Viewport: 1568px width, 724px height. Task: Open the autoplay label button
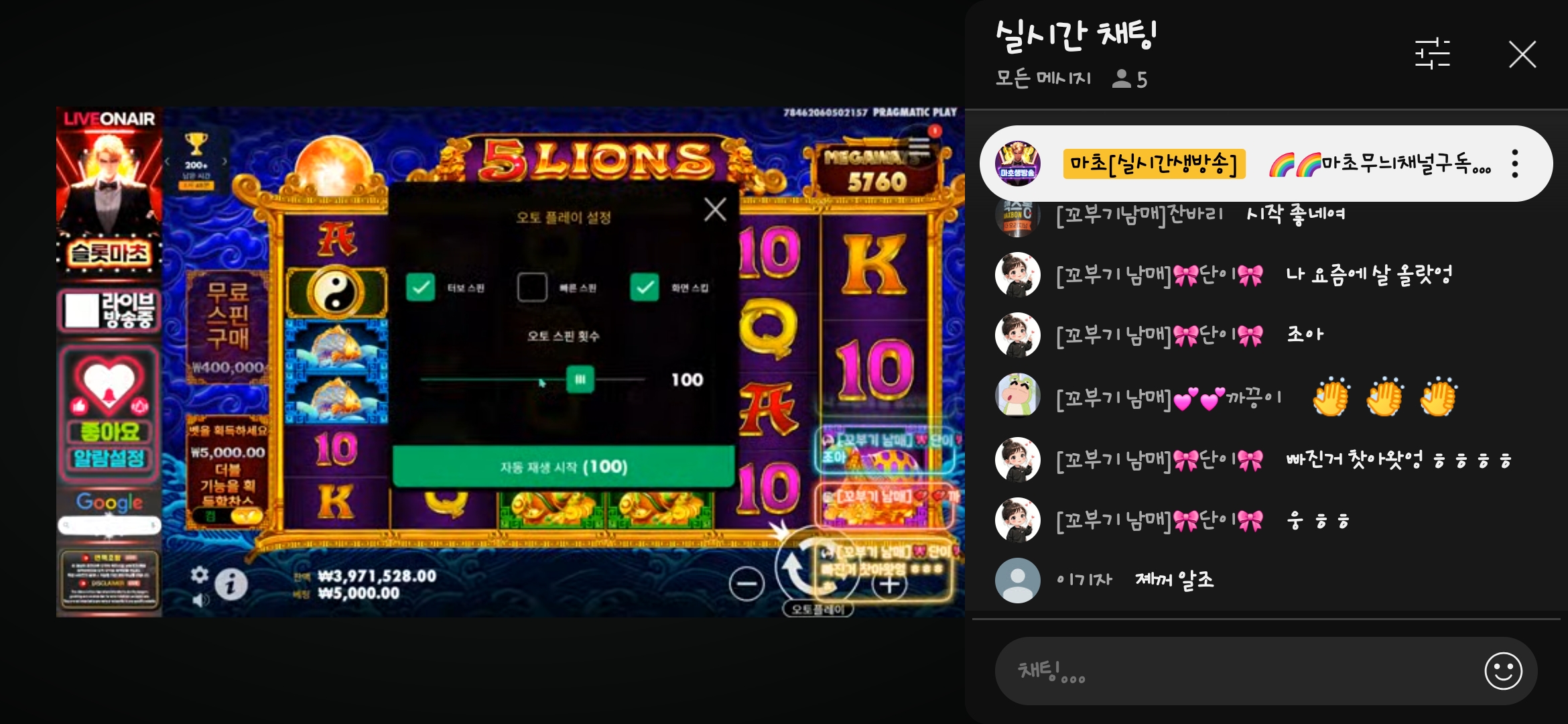pyautogui.click(x=818, y=609)
